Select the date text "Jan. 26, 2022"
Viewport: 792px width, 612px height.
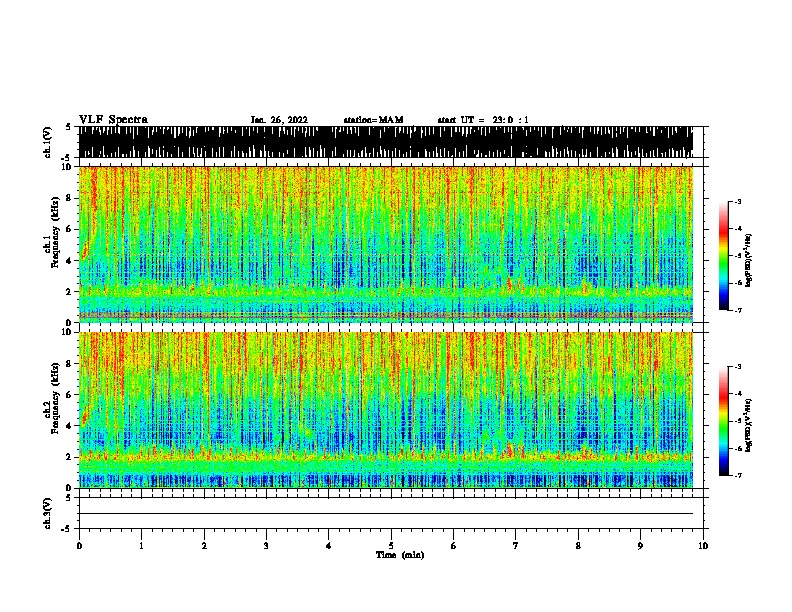click(x=279, y=120)
